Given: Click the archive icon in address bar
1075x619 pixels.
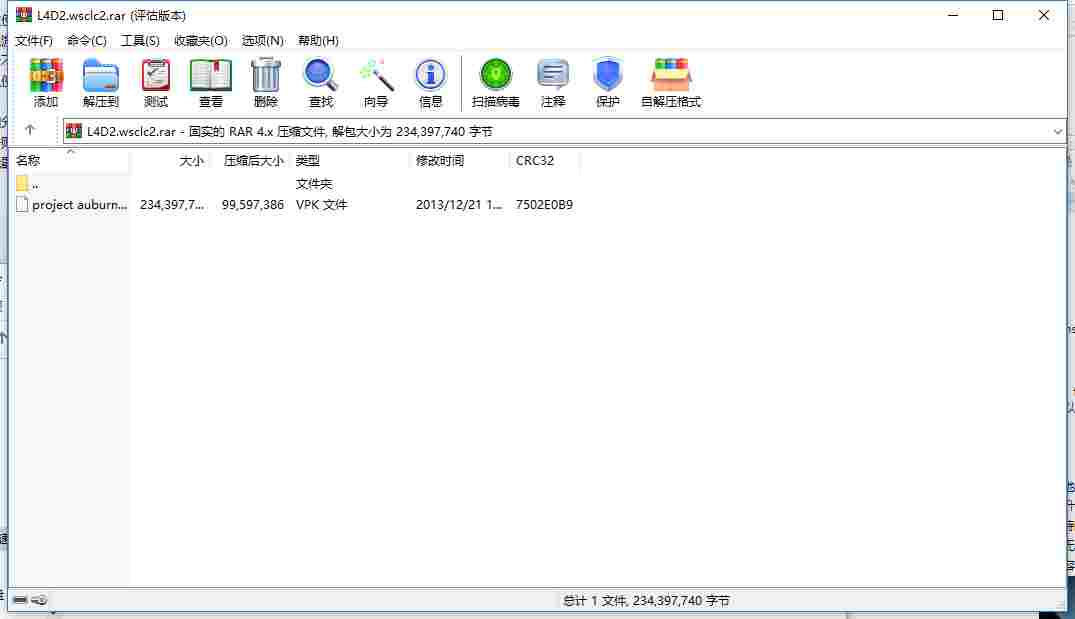Looking at the screenshot, I should (x=74, y=131).
